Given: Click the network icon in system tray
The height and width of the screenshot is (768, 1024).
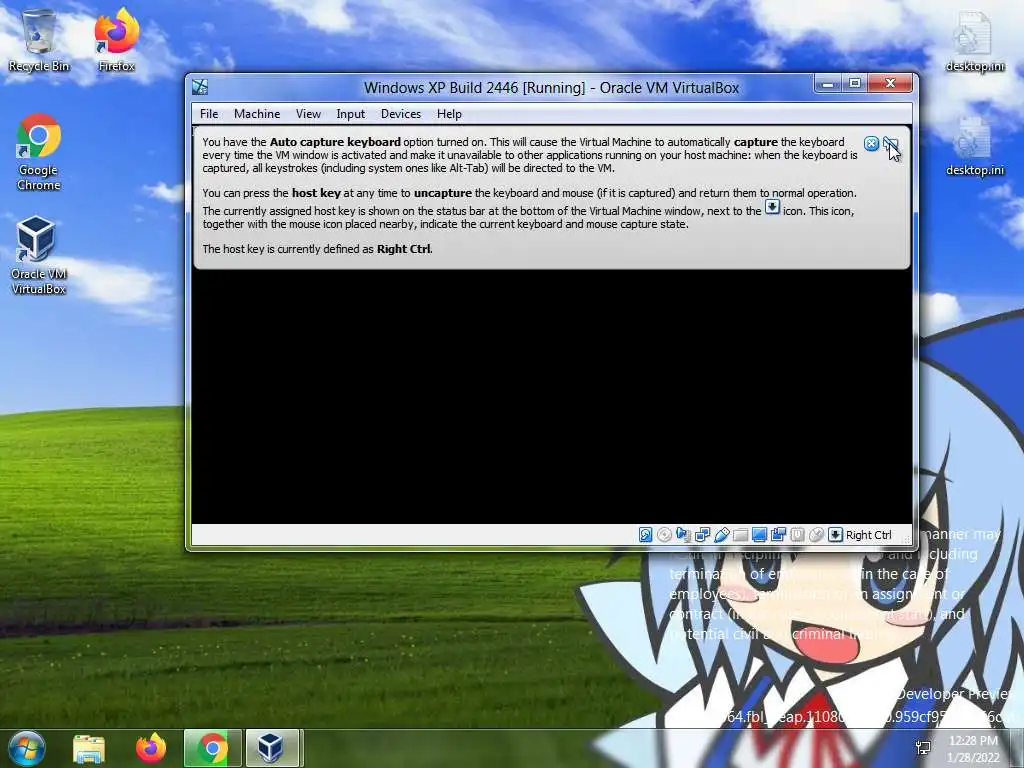Looking at the screenshot, I should [923, 748].
